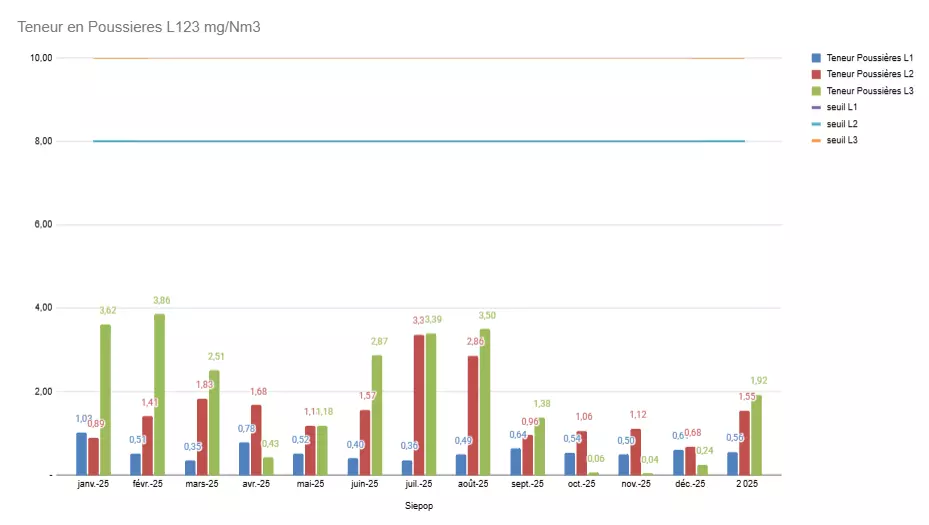Click the blue L1 bar for janv.-25
The height and width of the screenshot is (525, 929).
(x=82, y=454)
